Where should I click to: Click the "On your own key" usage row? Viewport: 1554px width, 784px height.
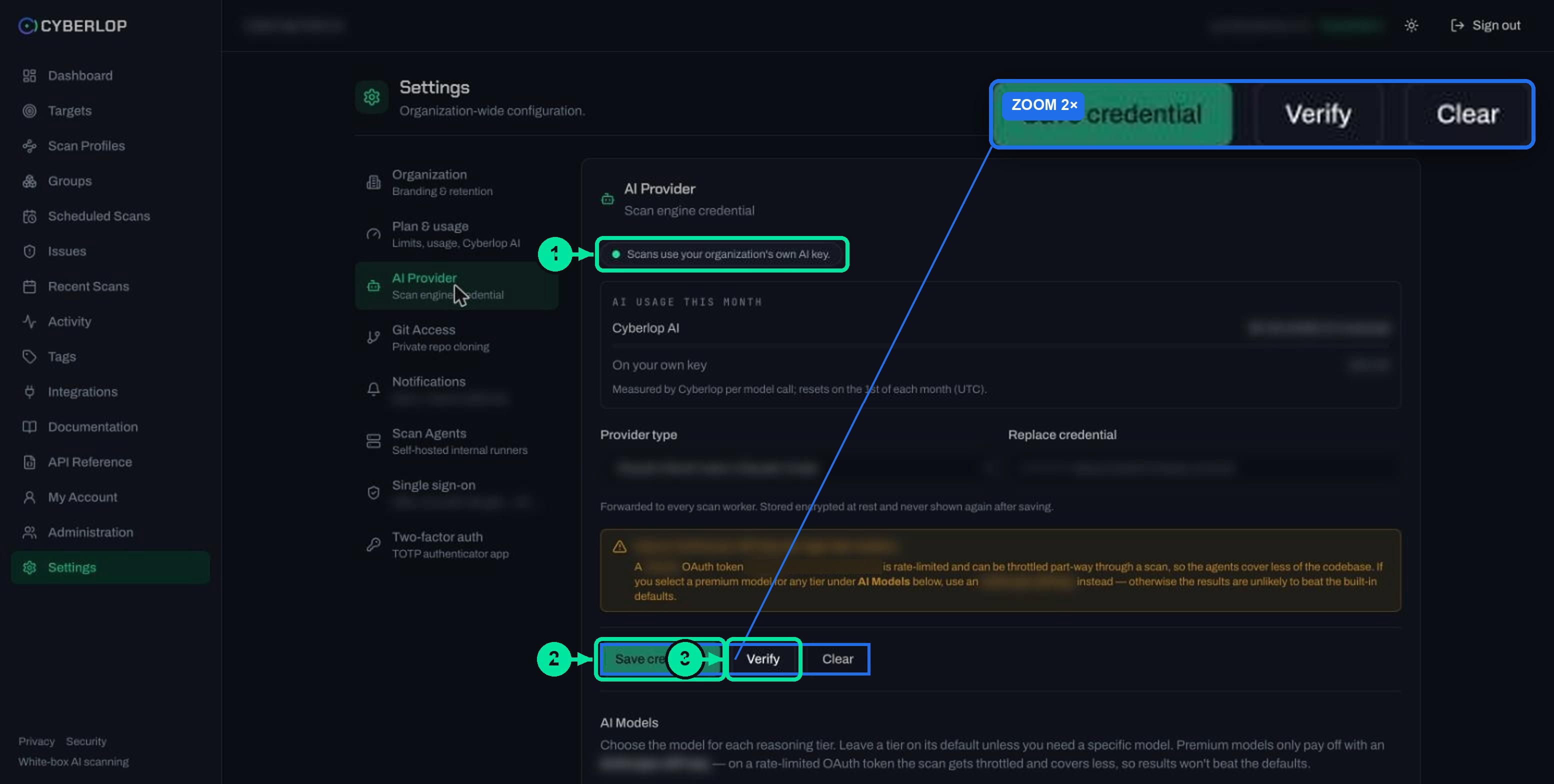point(1000,365)
